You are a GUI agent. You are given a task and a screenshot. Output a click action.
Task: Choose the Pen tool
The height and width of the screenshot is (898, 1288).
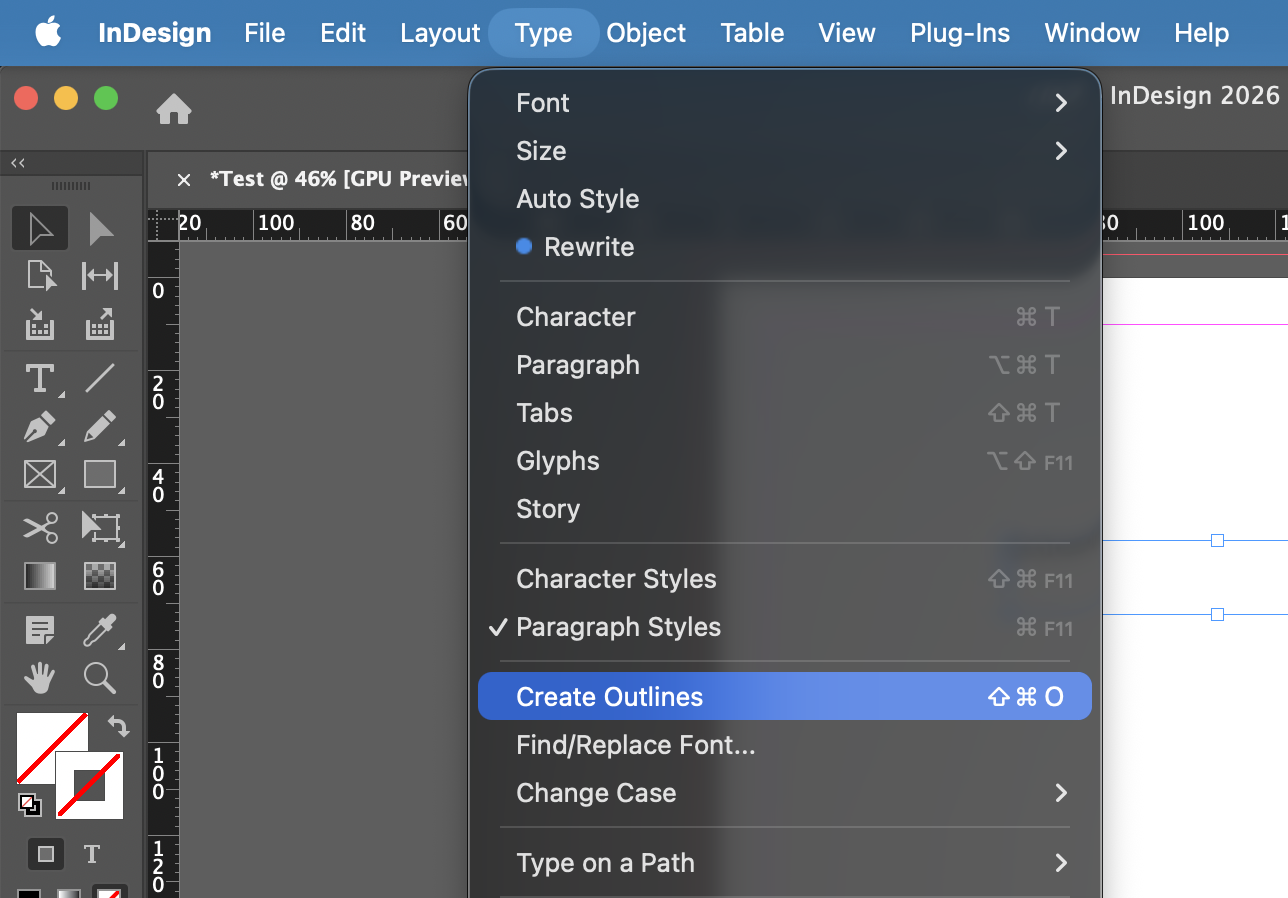(40, 427)
